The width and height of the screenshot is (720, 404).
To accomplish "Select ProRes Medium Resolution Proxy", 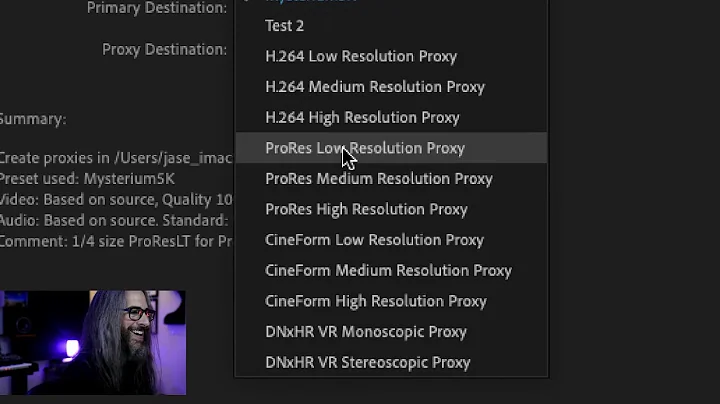I will pyautogui.click(x=391, y=179).
